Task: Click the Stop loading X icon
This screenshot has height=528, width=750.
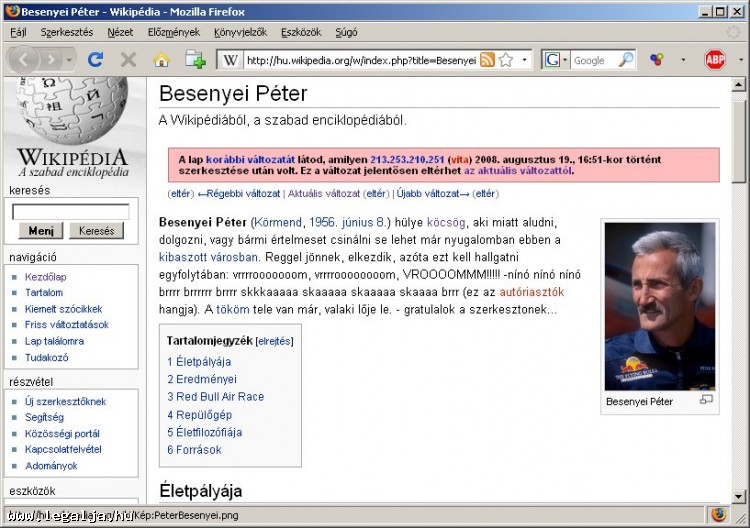Action: click(128, 60)
